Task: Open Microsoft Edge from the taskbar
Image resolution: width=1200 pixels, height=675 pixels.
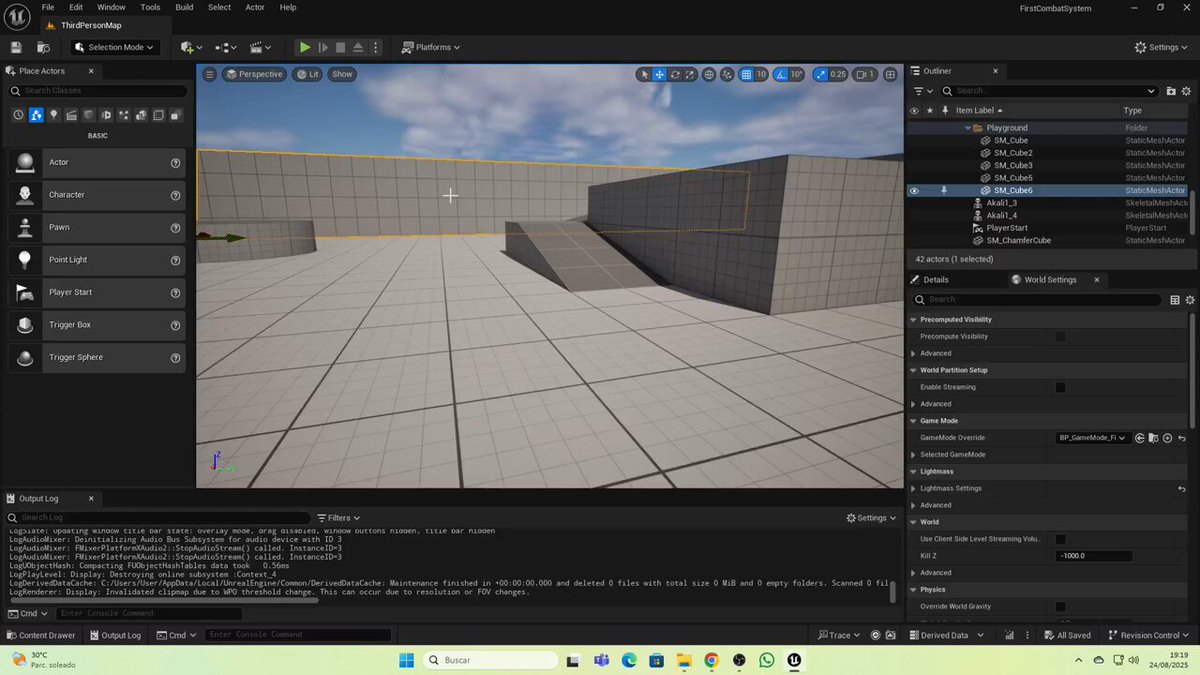Action: [629, 660]
